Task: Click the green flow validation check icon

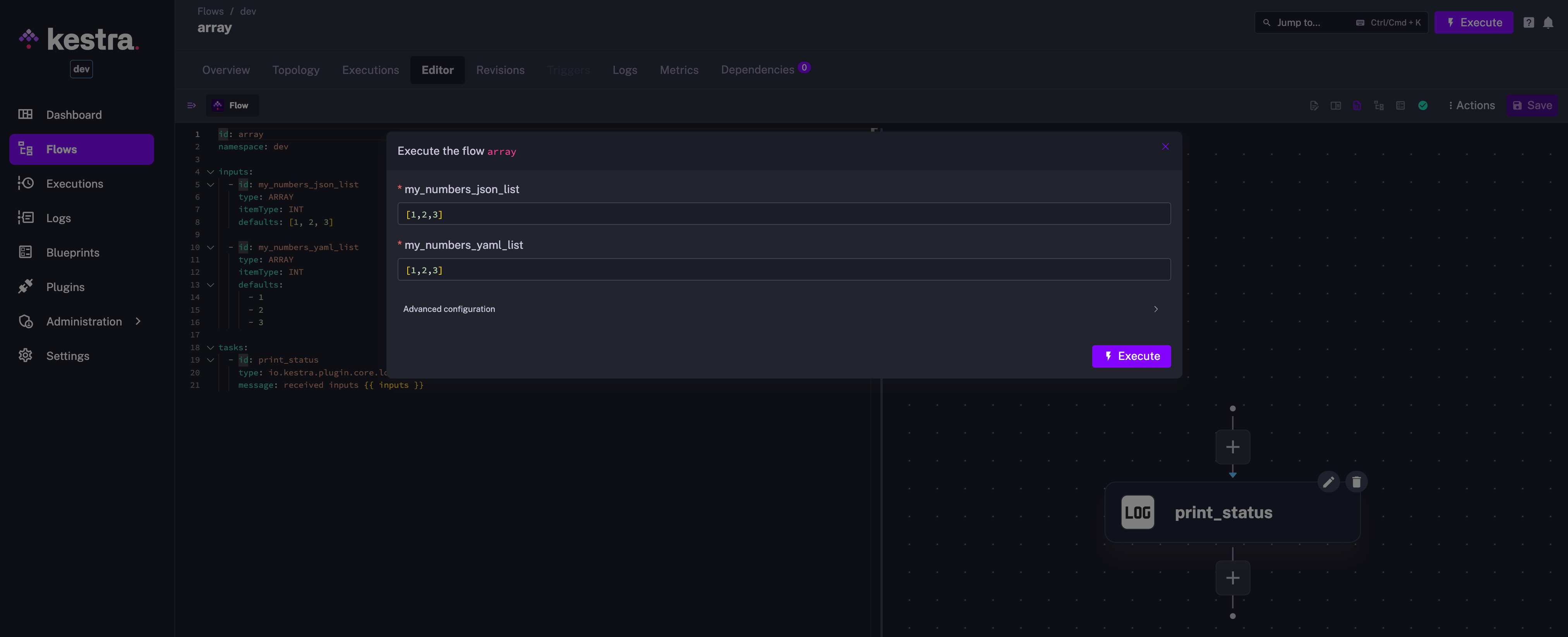Action: pyautogui.click(x=1422, y=105)
